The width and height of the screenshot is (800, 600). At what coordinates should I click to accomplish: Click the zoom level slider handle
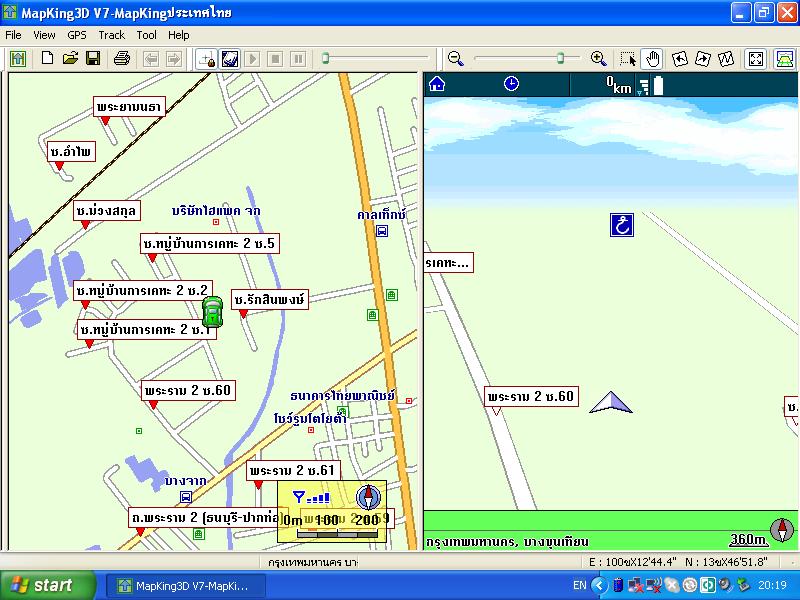click(x=560, y=59)
